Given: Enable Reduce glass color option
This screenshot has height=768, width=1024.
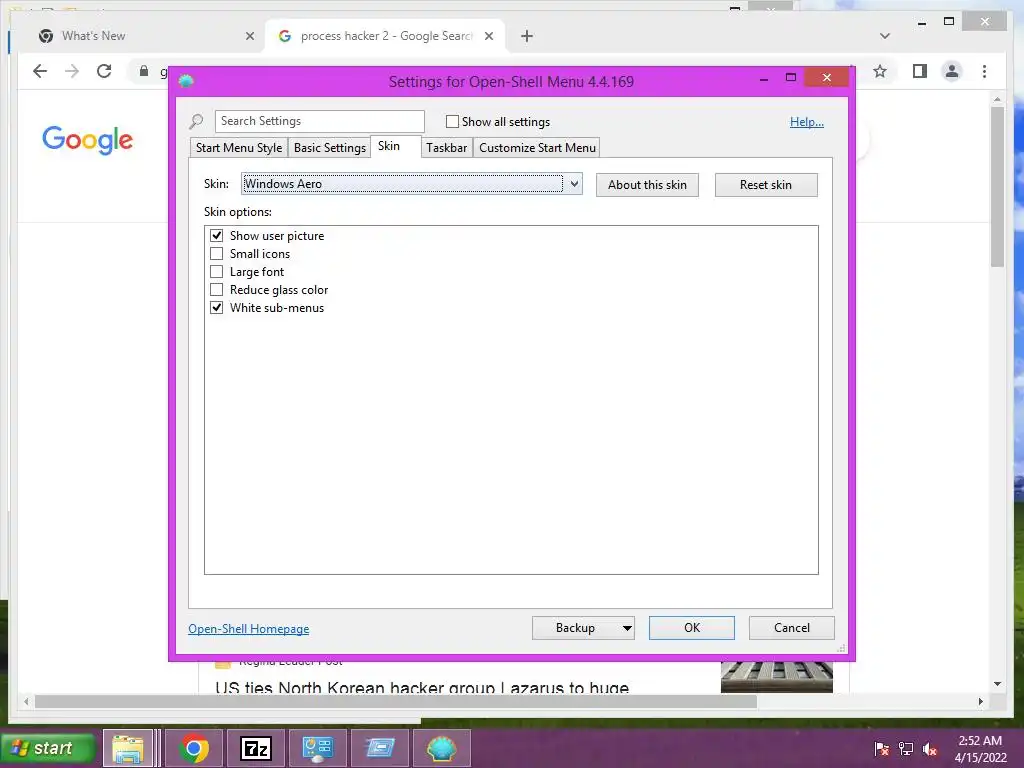Looking at the screenshot, I should pos(217,290).
